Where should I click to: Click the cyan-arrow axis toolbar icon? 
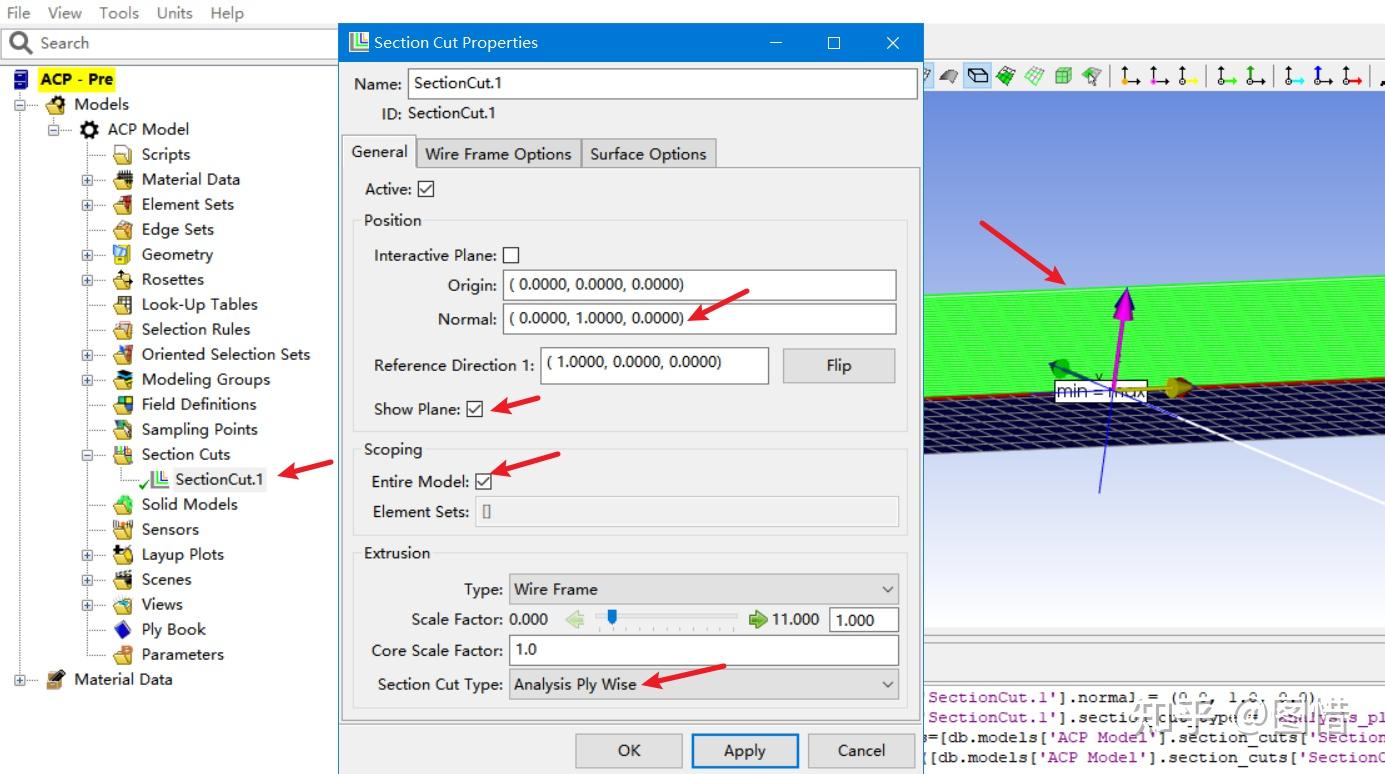click(x=1294, y=75)
